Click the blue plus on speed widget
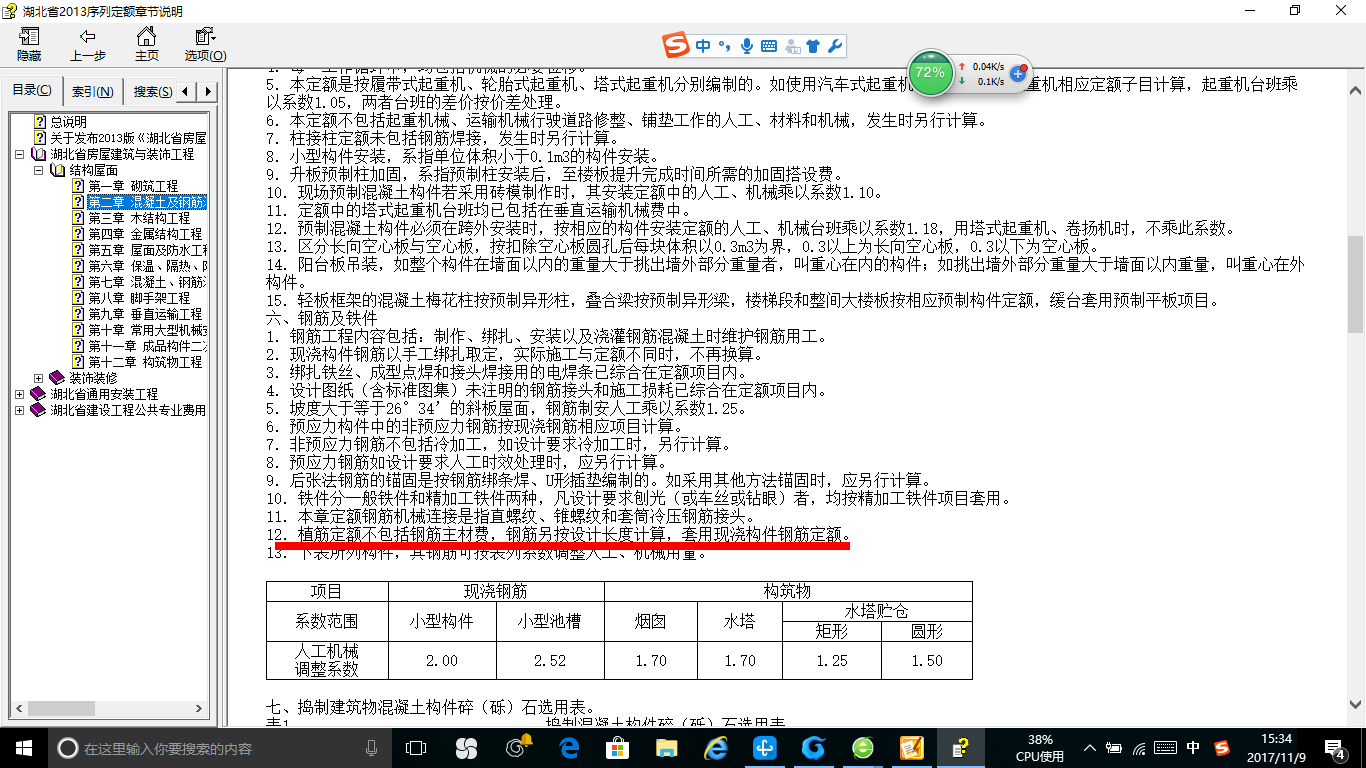The width and height of the screenshot is (1366, 768). tap(1018, 73)
